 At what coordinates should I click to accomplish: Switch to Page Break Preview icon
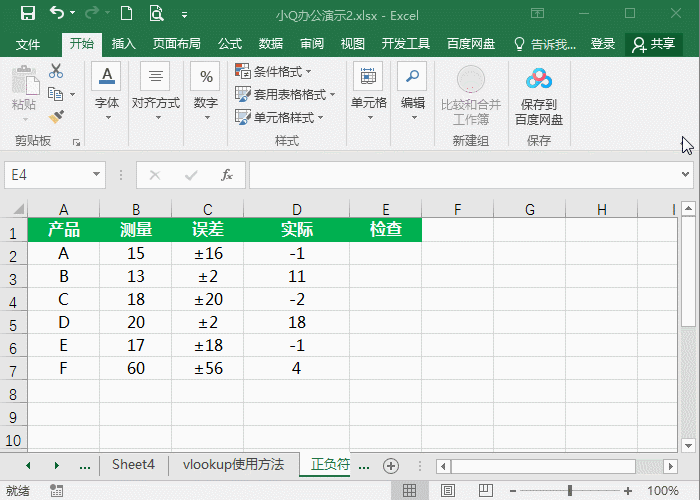coord(485,491)
